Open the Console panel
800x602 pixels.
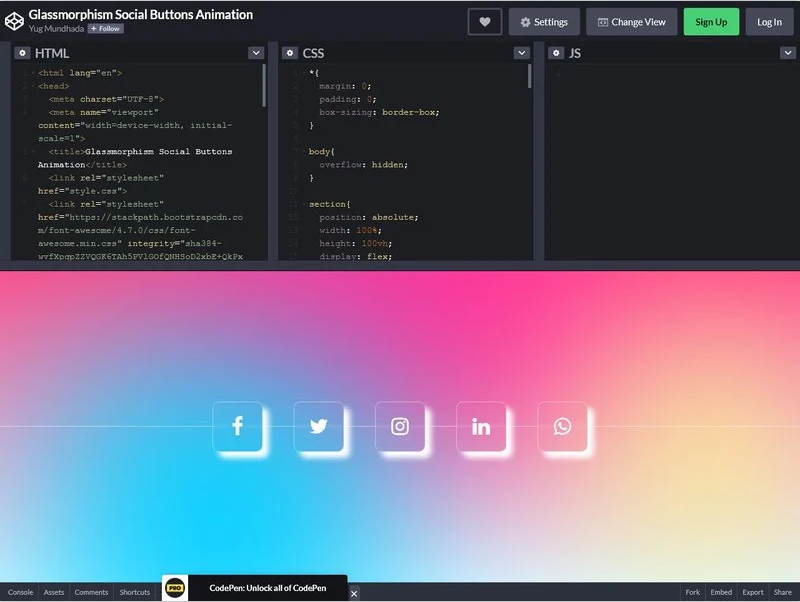20,592
